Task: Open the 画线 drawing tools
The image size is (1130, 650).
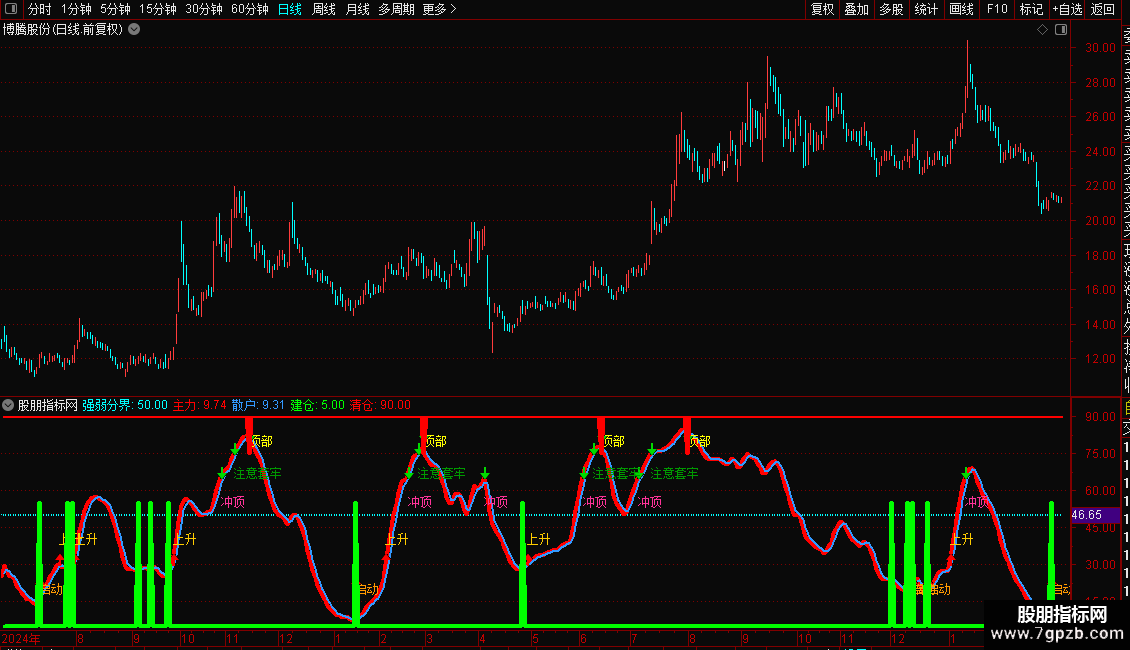Action: 961,9
